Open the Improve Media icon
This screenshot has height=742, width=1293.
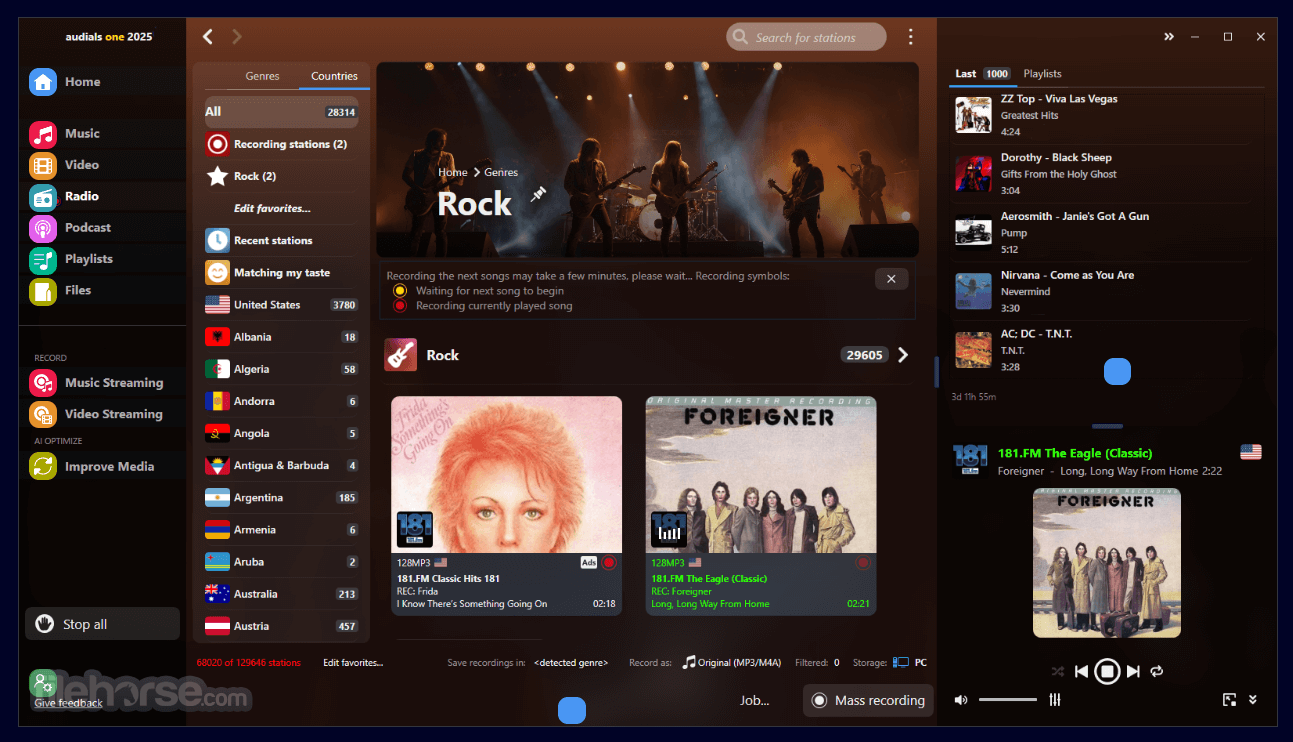pos(43,466)
